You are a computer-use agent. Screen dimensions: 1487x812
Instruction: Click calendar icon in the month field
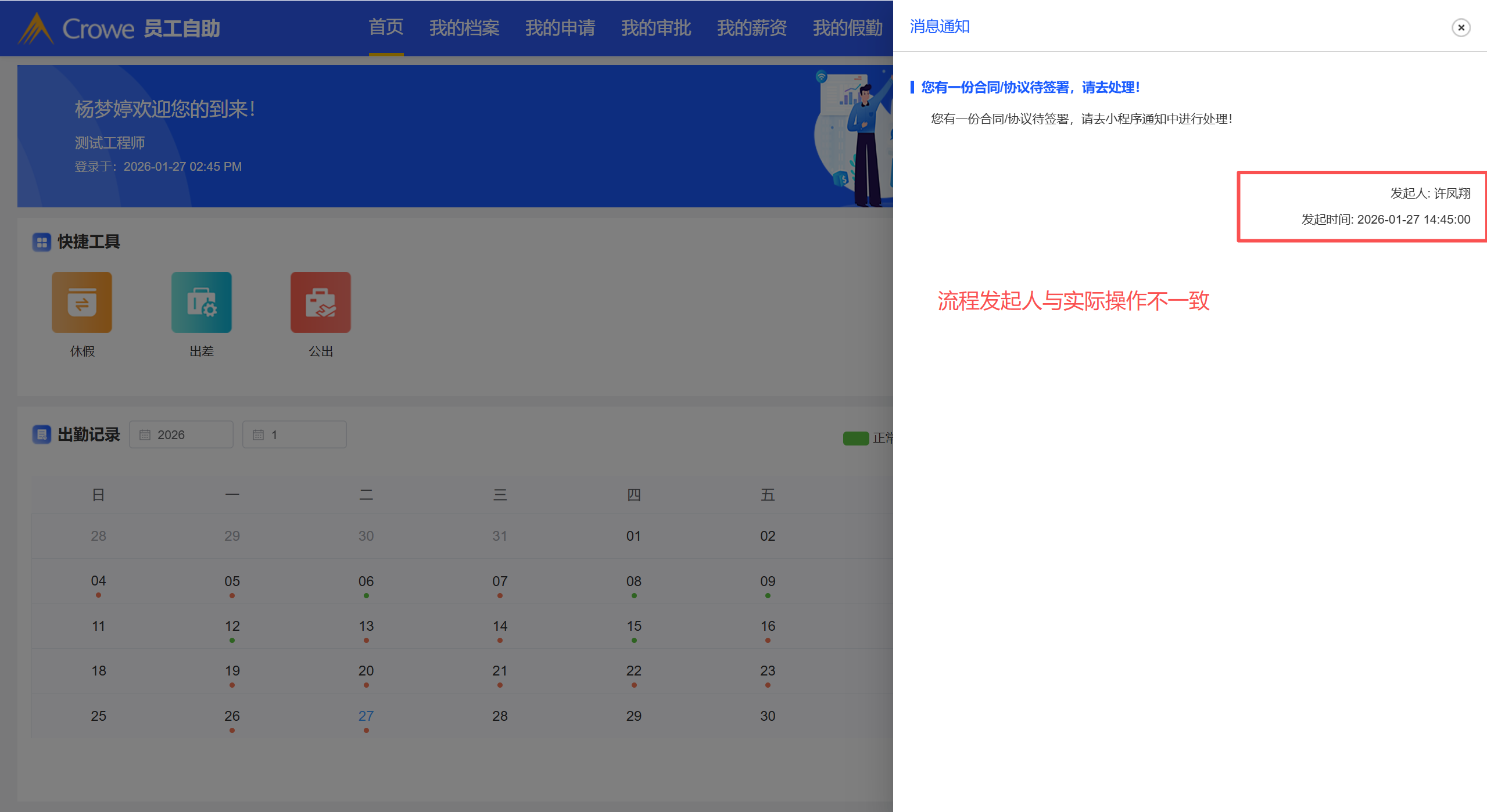pyautogui.click(x=258, y=435)
